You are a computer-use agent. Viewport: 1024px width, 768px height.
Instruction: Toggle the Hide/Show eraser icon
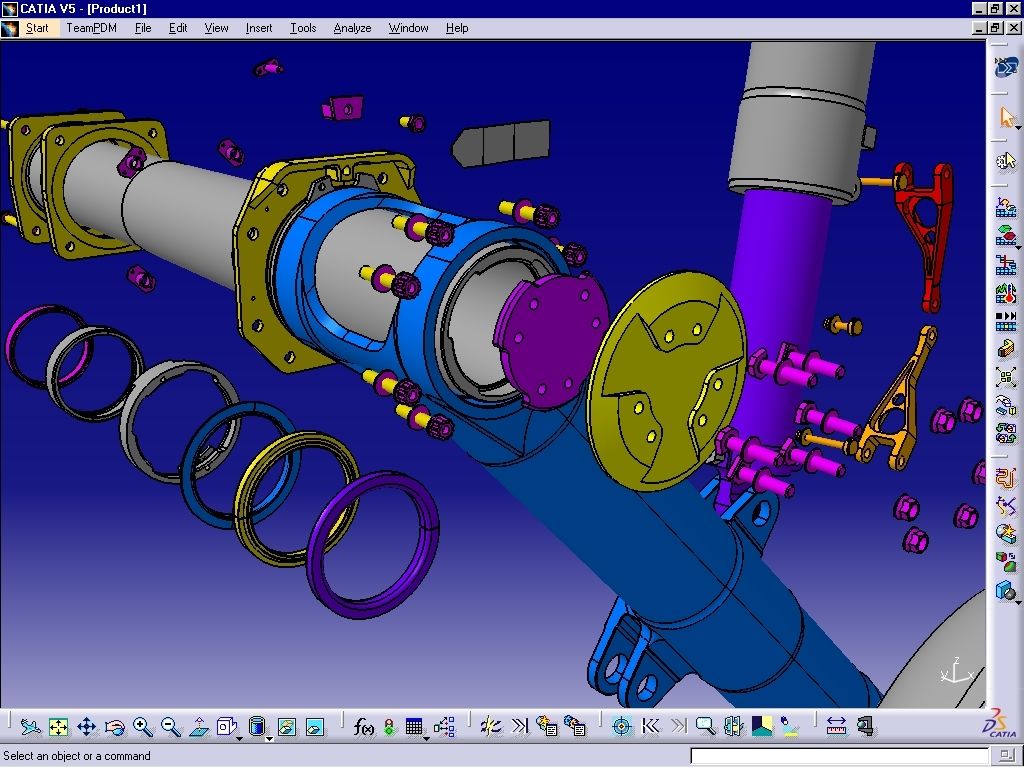coord(286,727)
